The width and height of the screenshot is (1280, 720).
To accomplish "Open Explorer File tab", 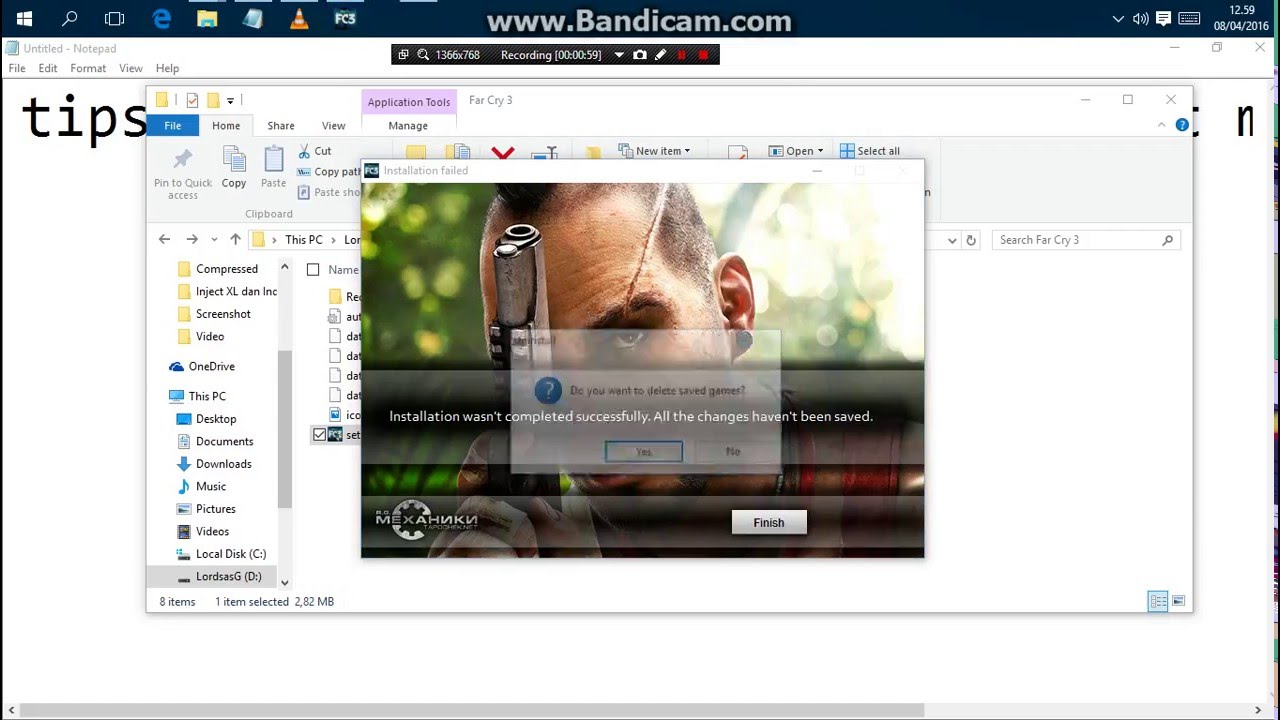I will click(x=172, y=125).
